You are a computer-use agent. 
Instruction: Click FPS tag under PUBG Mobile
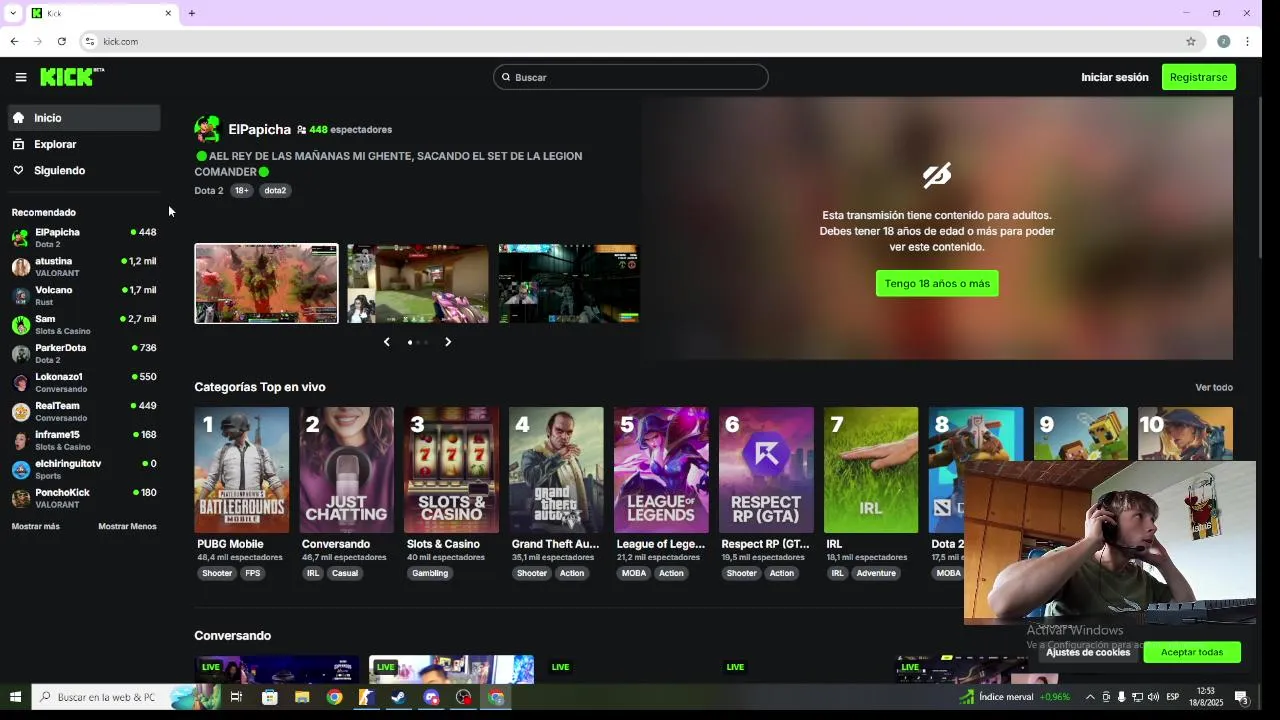[253, 573]
